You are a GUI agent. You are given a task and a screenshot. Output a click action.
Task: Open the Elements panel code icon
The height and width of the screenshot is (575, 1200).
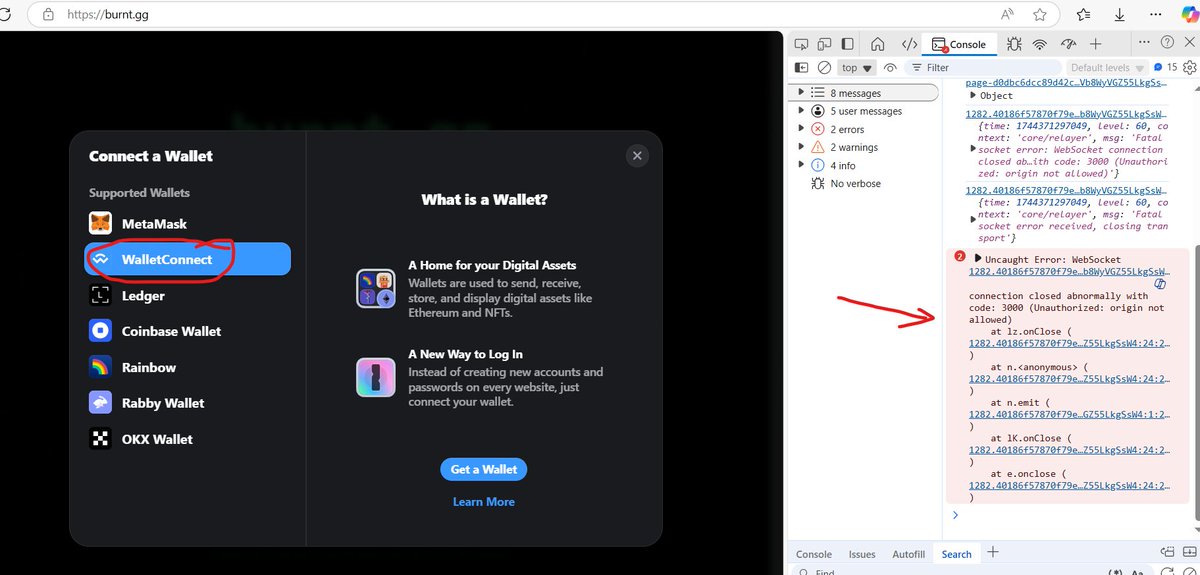click(x=909, y=44)
